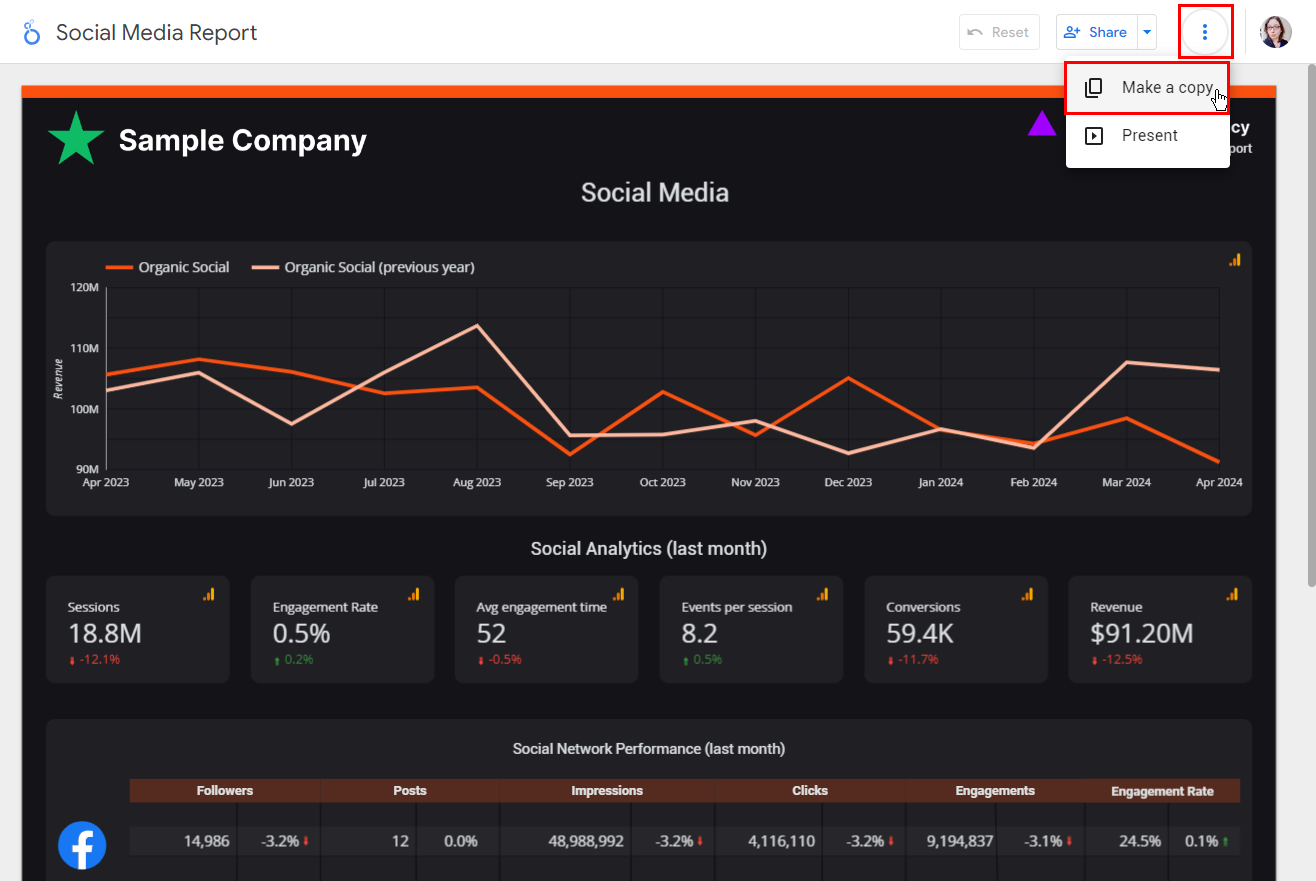Click the green star company logo
The width and height of the screenshot is (1316, 881).
click(76, 141)
